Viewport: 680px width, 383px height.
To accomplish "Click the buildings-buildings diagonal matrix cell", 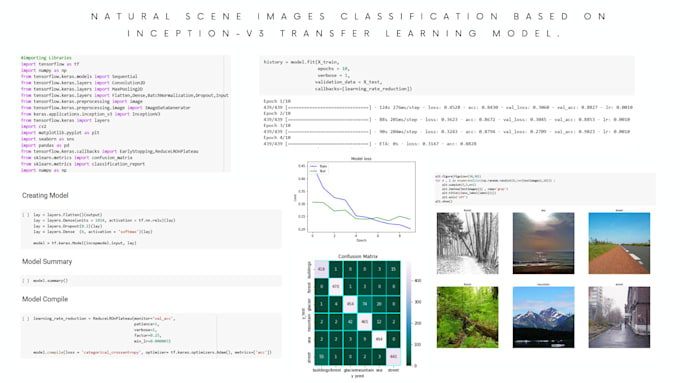I will pos(321,269).
